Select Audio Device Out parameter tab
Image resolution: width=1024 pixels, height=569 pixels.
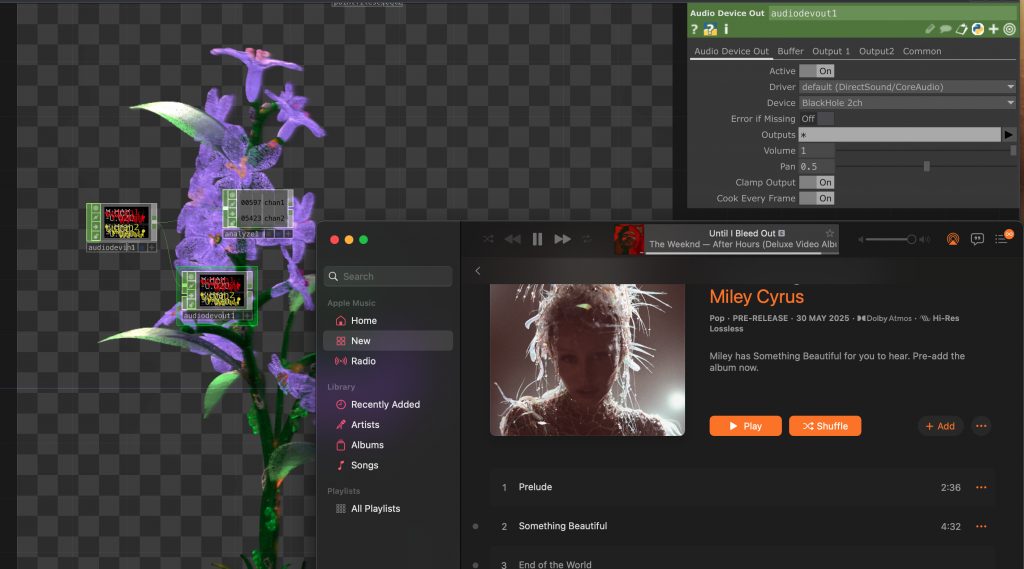pos(731,51)
